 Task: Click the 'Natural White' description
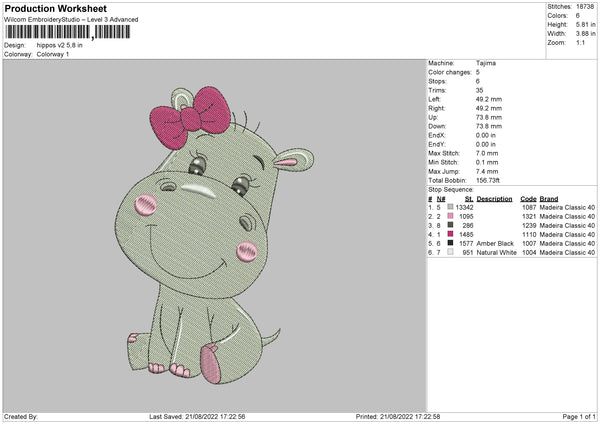[x=496, y=253]
